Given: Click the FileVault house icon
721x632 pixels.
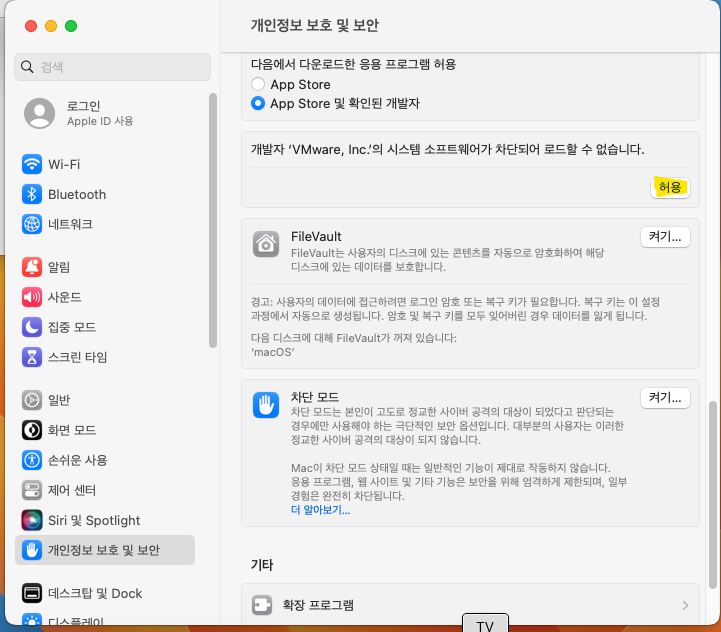Looking at the screenshot, I should (x=266, y=244).
